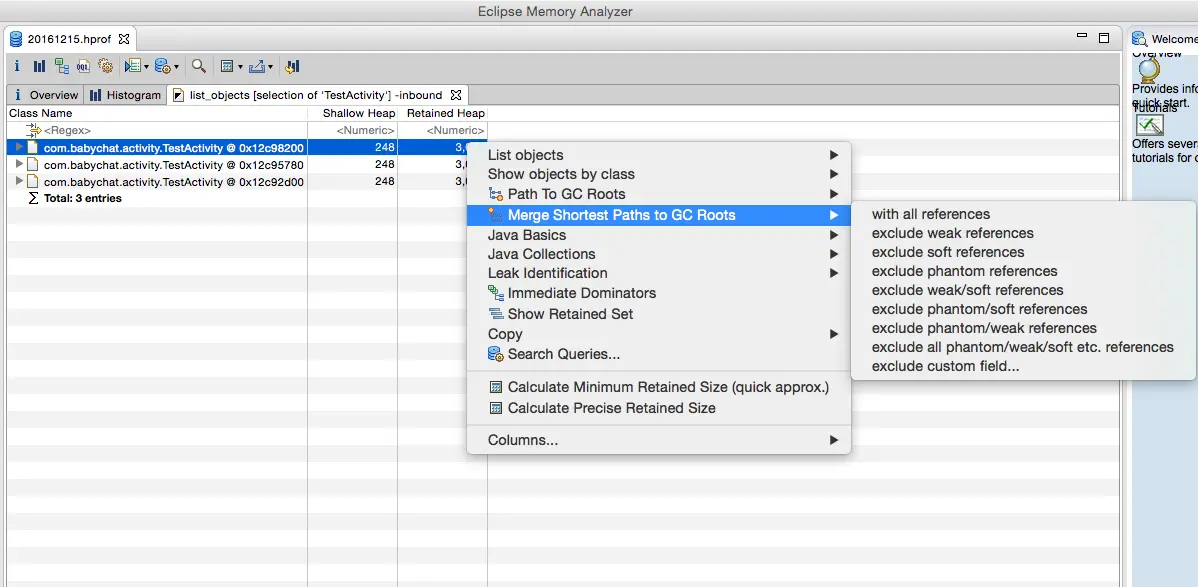Select 'exclude weak references' option
The height and width of the screenshot is (587, 1198).
pyautogui.click(x=1023, y=233)
